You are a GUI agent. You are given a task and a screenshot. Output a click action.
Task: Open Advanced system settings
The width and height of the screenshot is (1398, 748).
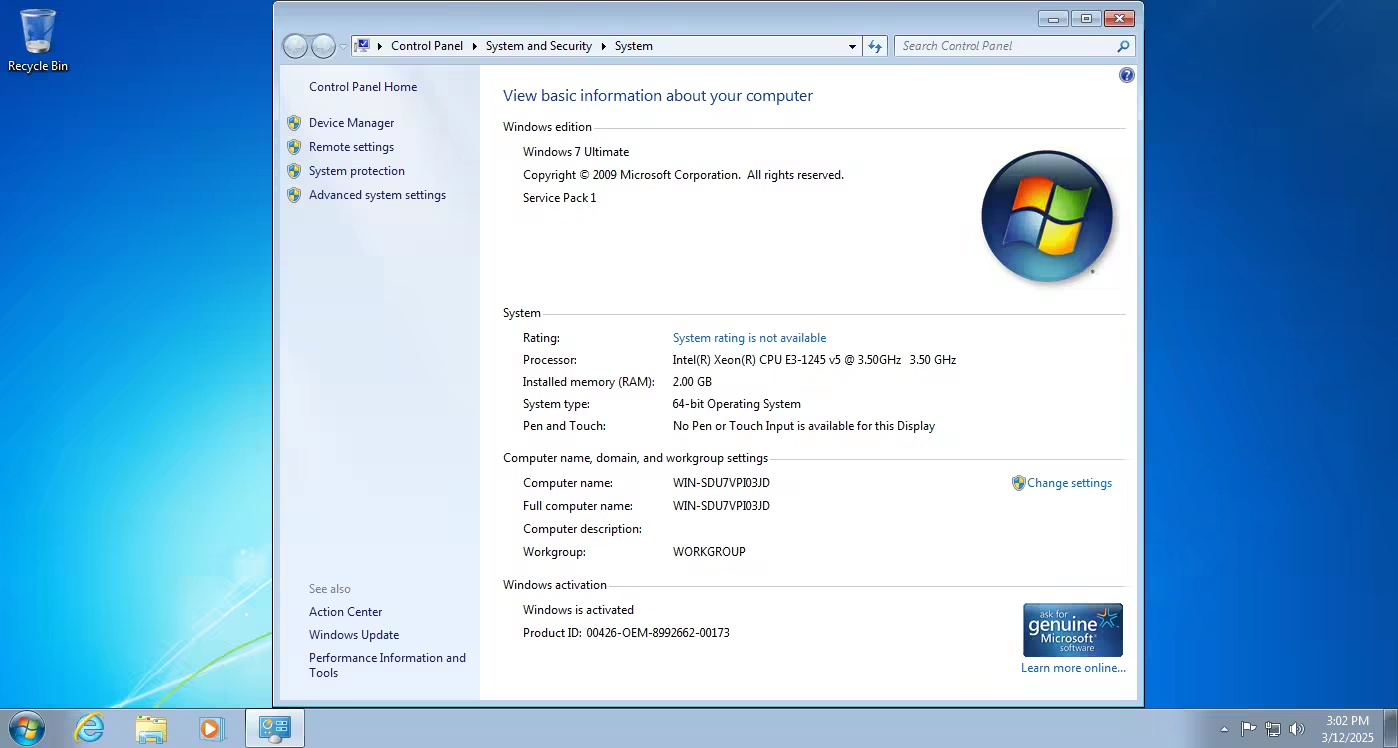(377, 195)
